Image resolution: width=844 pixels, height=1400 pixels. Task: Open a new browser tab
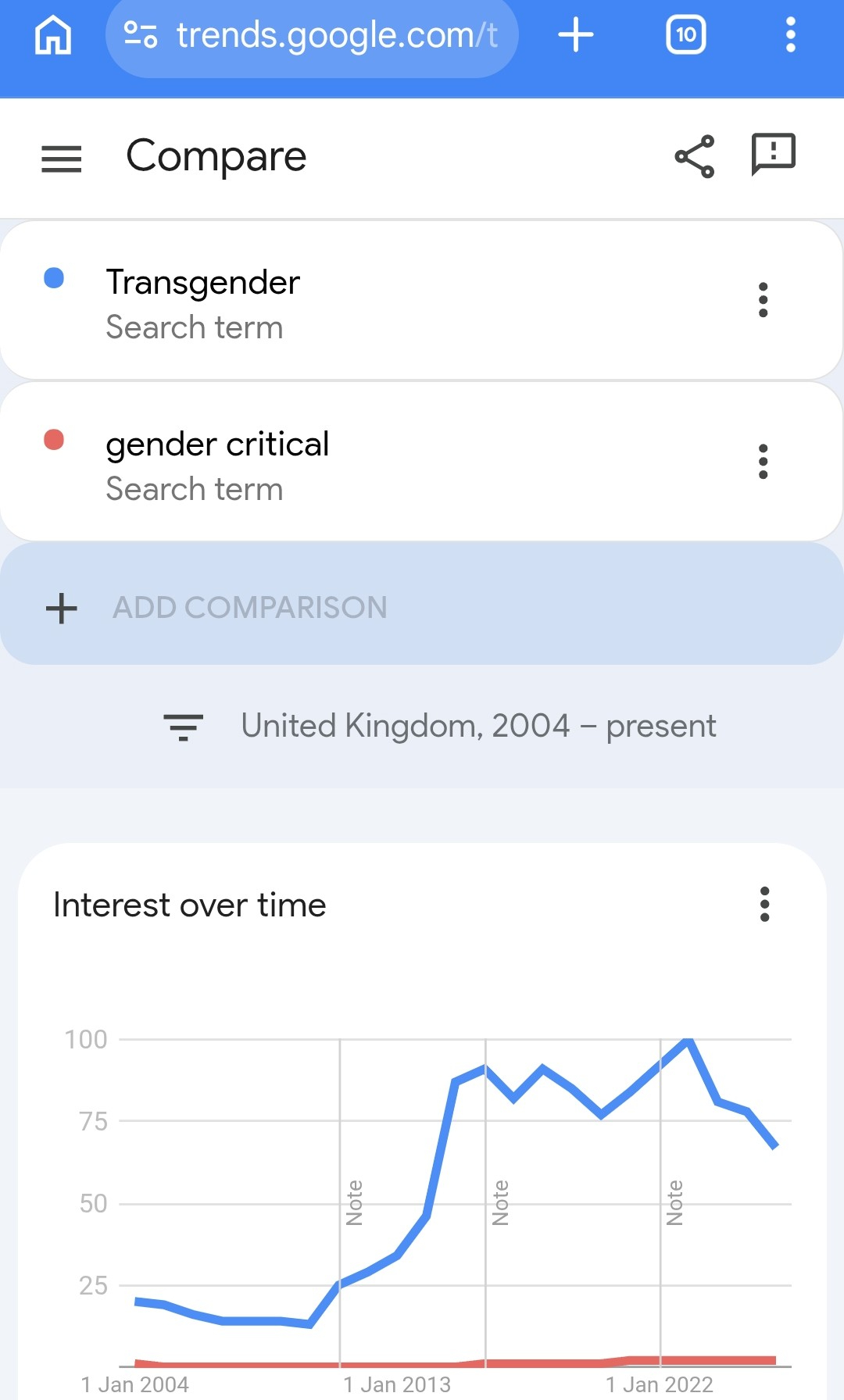(576, 36)
